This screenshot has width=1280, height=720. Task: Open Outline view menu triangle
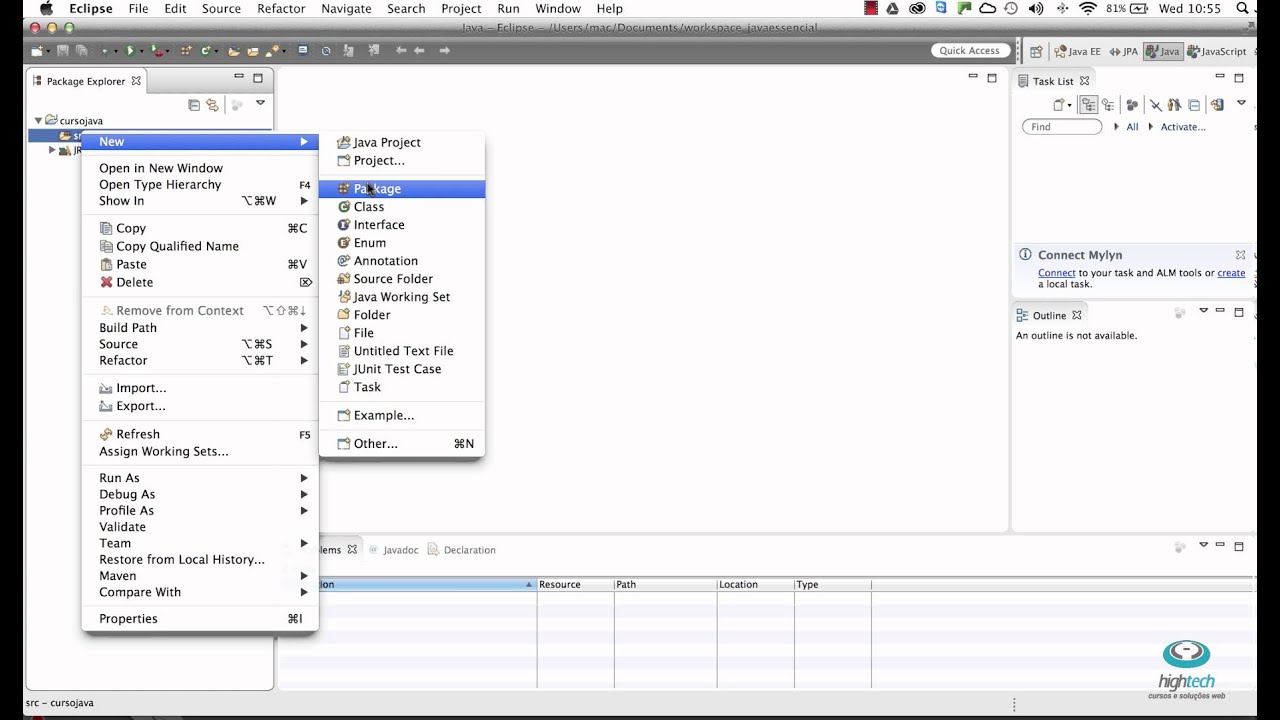pyautogui.click(x=1203, y=311)
